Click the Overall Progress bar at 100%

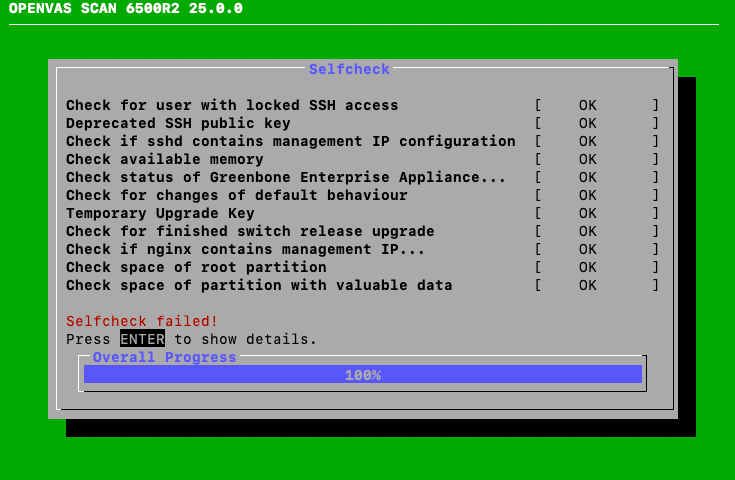pyautogui.click(x=362, y=375)
